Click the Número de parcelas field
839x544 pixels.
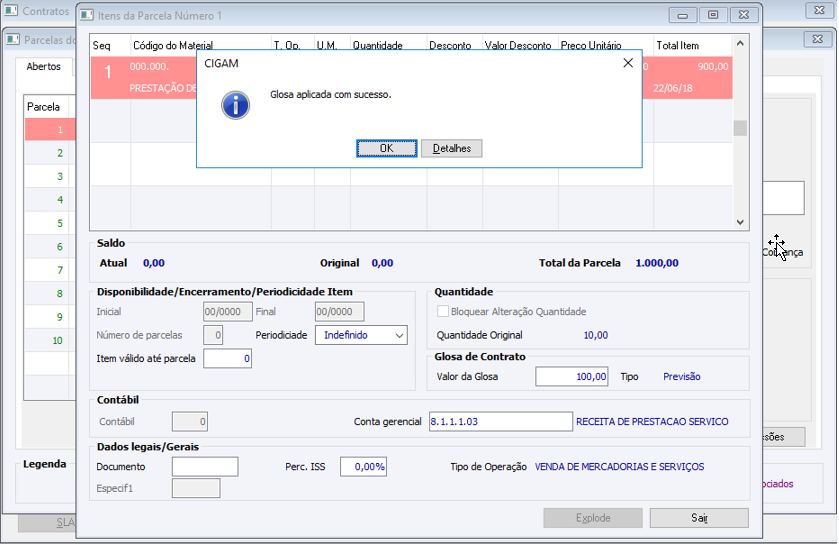[x=213, y=335]
